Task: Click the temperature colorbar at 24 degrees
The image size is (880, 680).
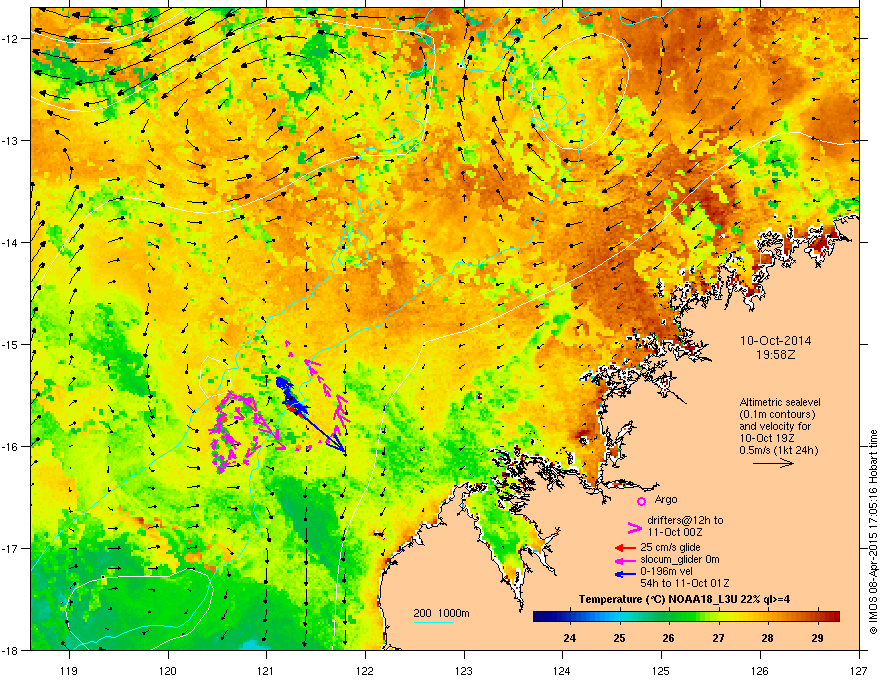Action: [x=570, y=617]
